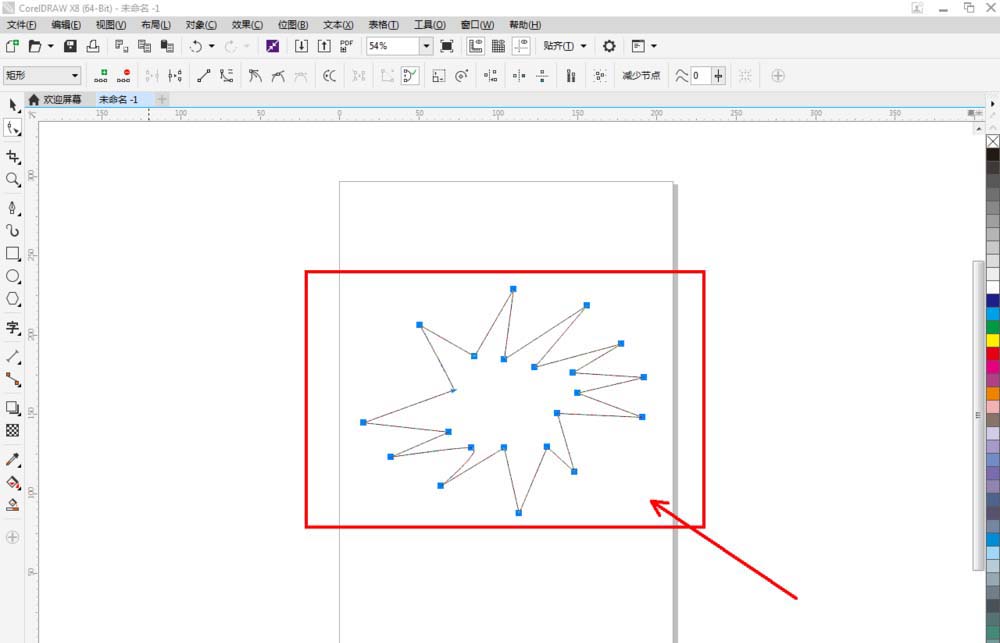
Task: Click the Smooth node icon
Action: coord(278,76)
